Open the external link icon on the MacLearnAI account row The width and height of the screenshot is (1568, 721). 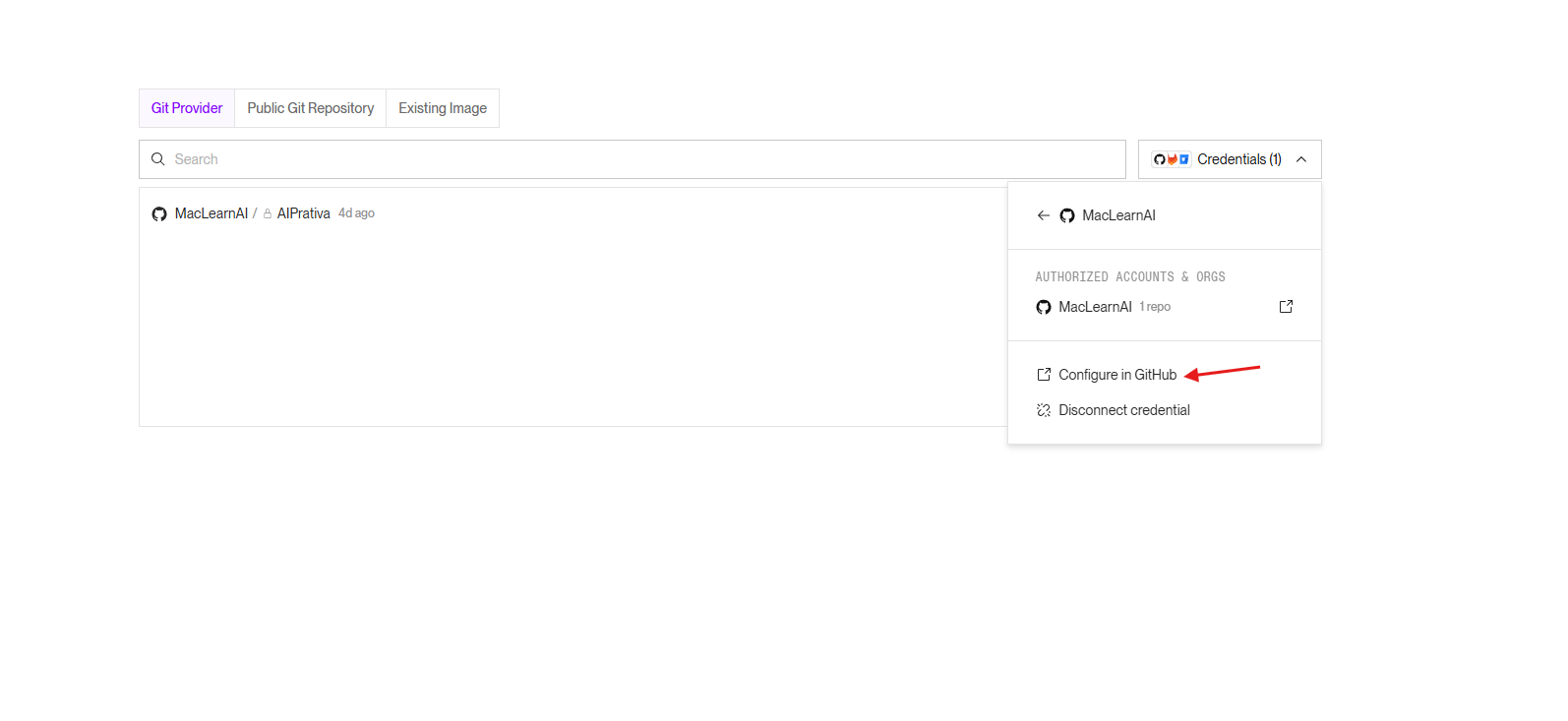point(1286,307)
